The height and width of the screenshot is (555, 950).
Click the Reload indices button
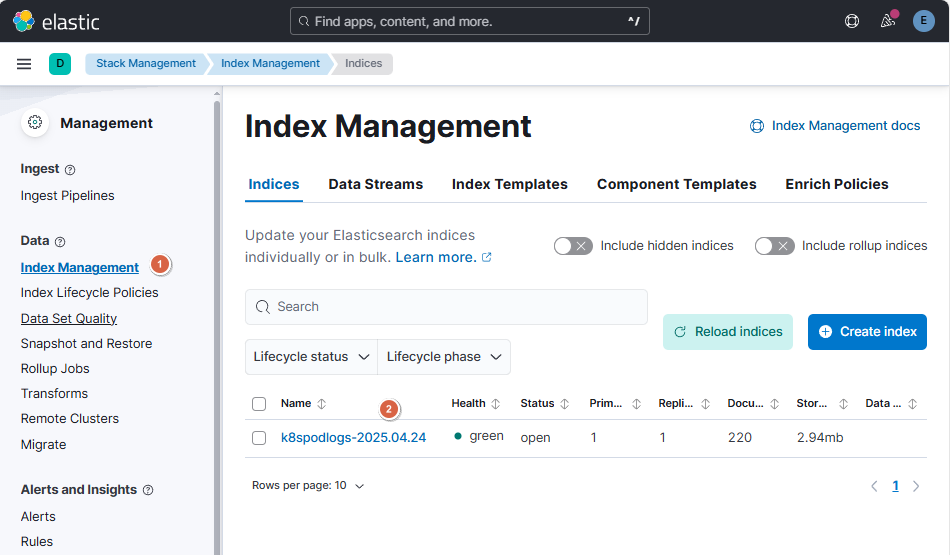pyautogui.click(x=728, y=332)
